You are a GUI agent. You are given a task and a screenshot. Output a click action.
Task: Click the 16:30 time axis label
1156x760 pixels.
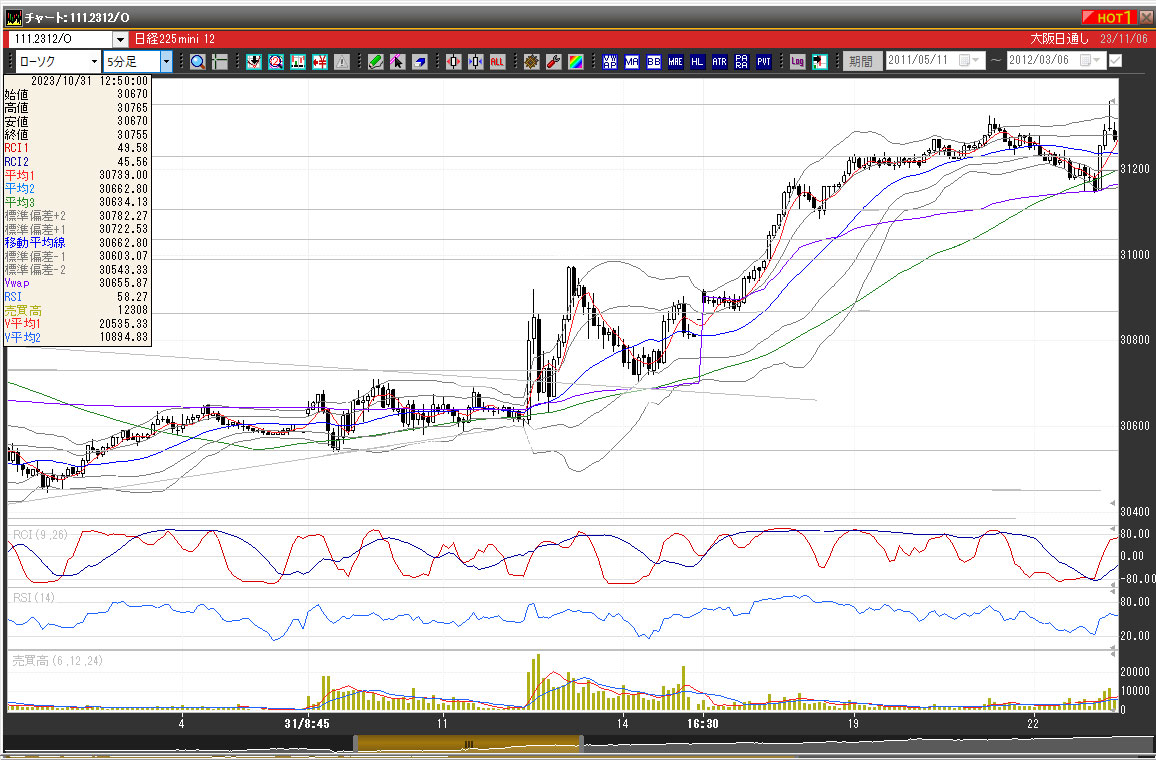(x=703, y=724)
